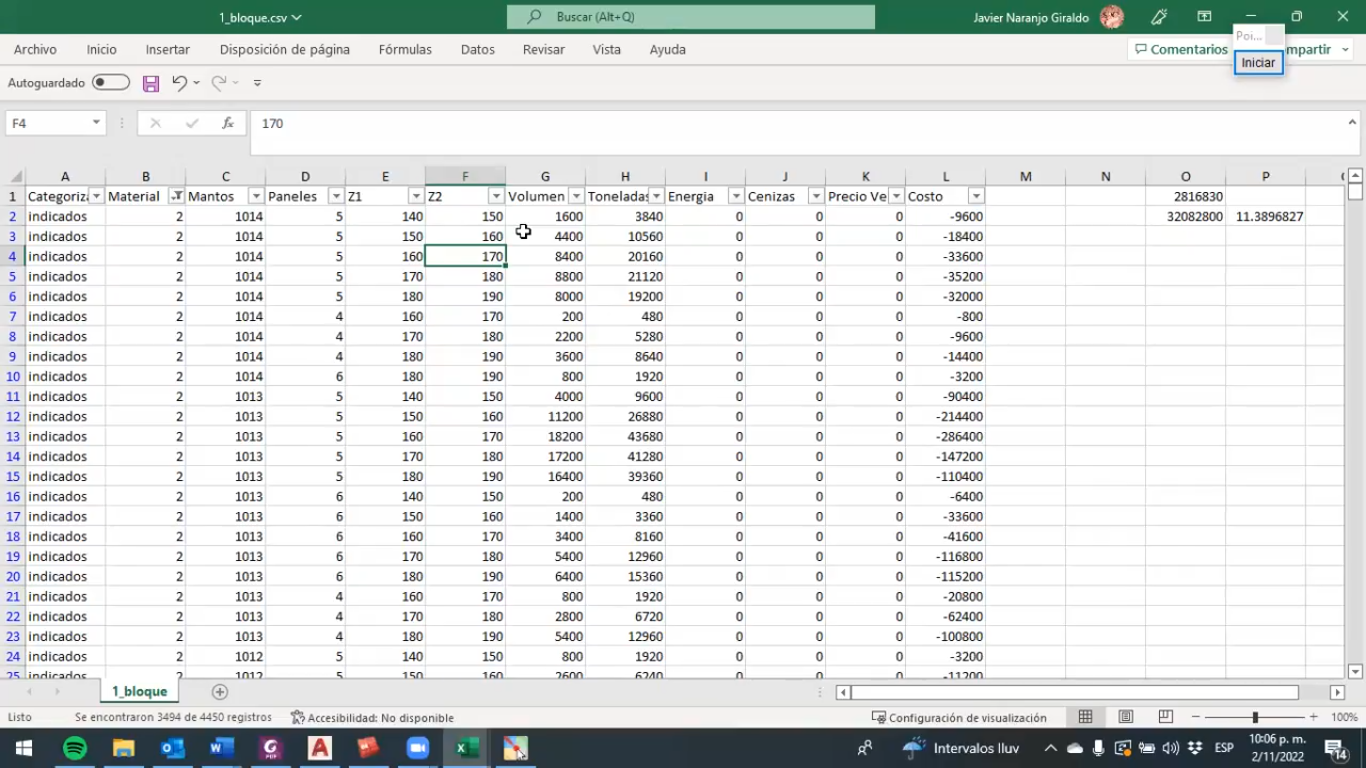The image size is (1366, 768).
Task: Click the Javier Naranjo Giraldo profile picture
Action: tap(1111, 17)
